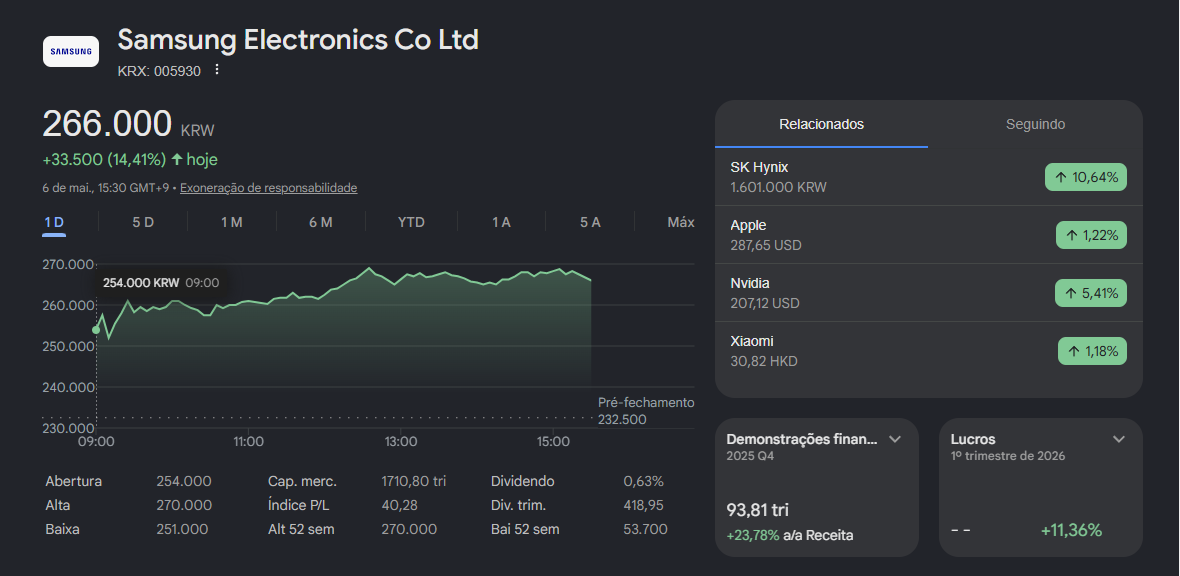
Task: Show the YTD chart range
Action: pyautogui.click(x=411, y=222)
